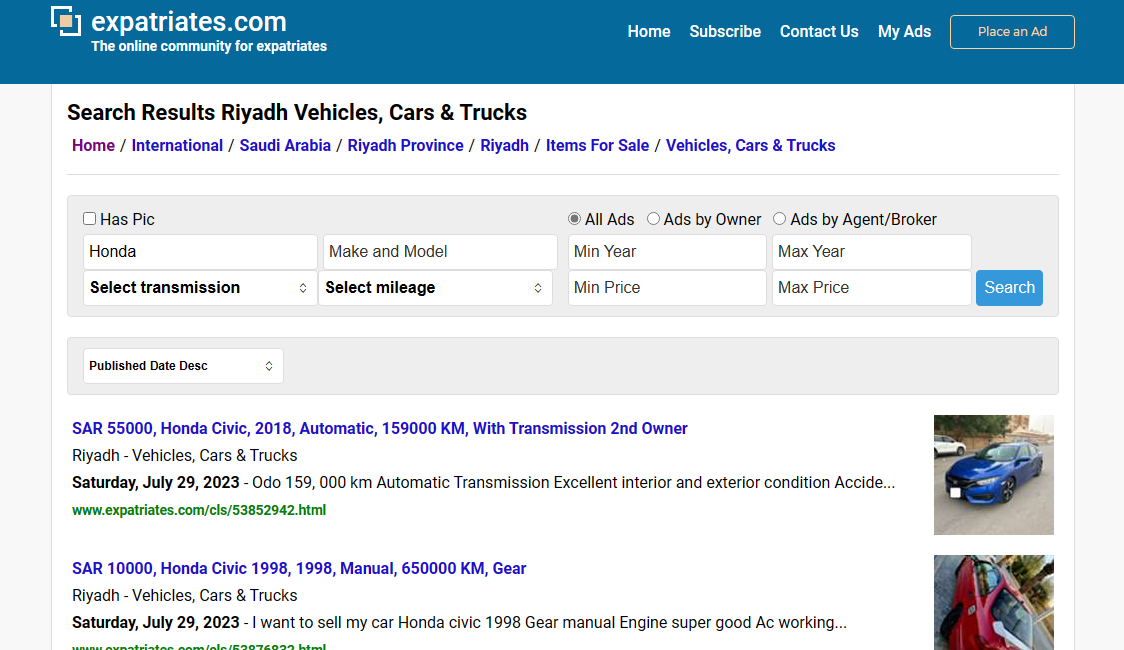Viewport: 1124px width, 650px height.
Task: Focus the keyword field containing Honda
Action: (200, 252)
